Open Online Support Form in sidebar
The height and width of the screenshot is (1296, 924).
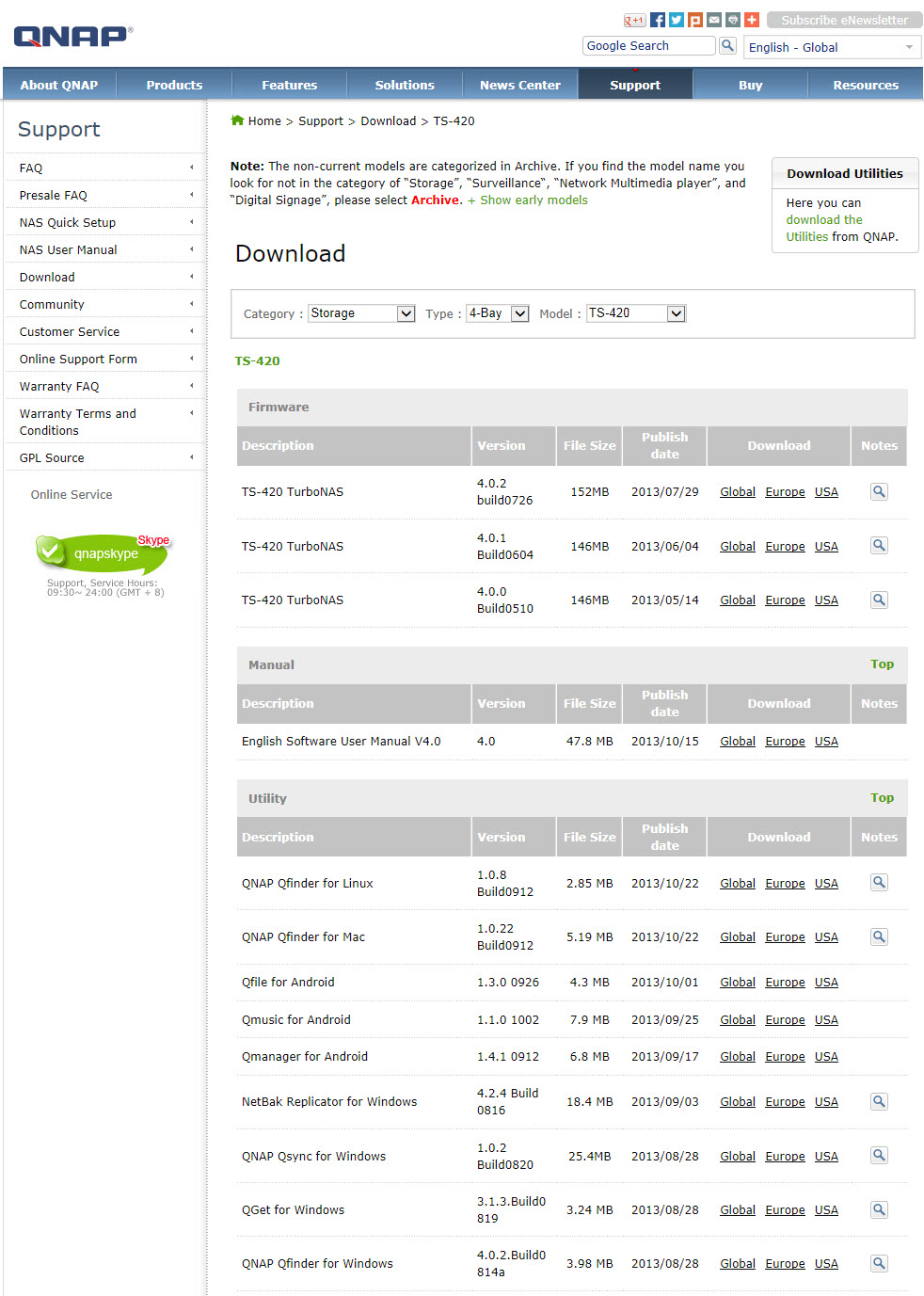pos(106,359)
